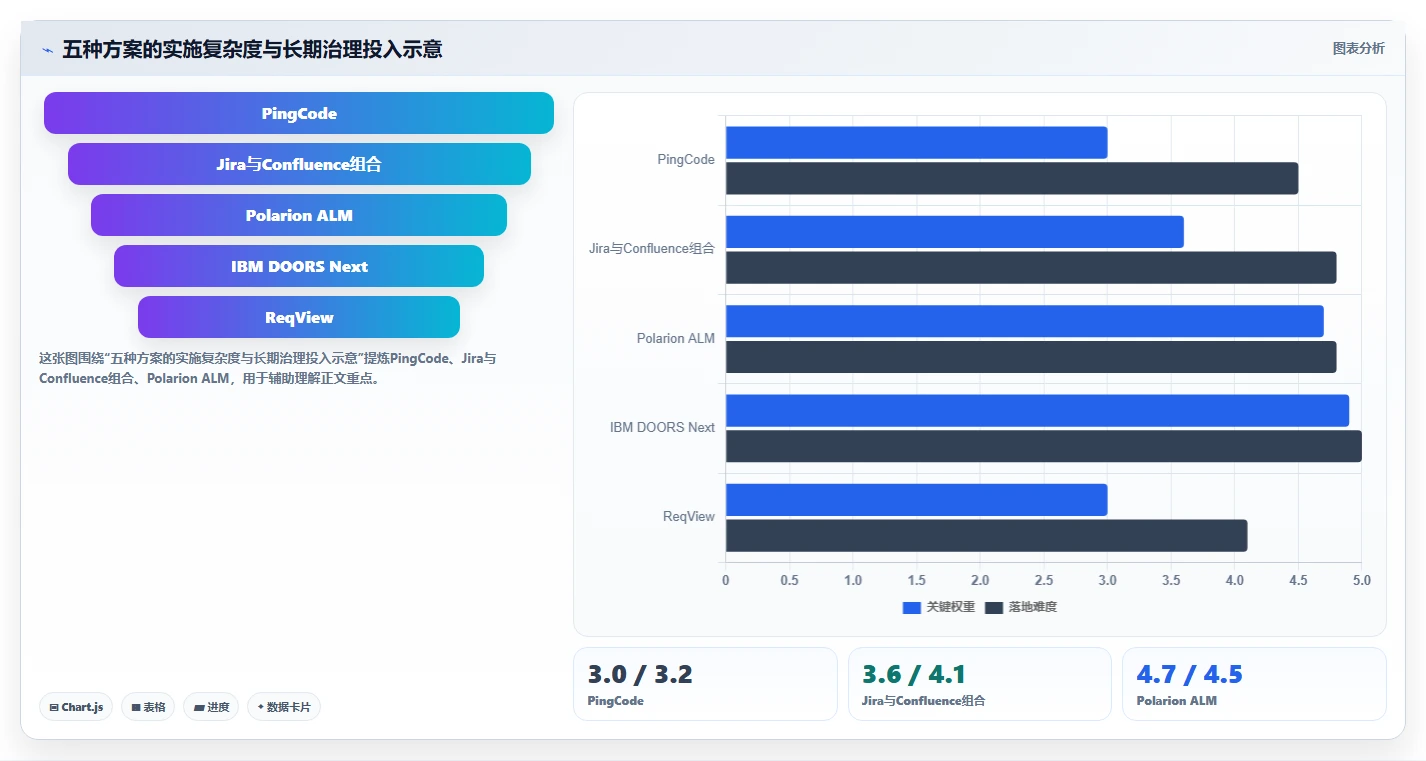Select the PingCode funnel bar

tap(299, 113)
